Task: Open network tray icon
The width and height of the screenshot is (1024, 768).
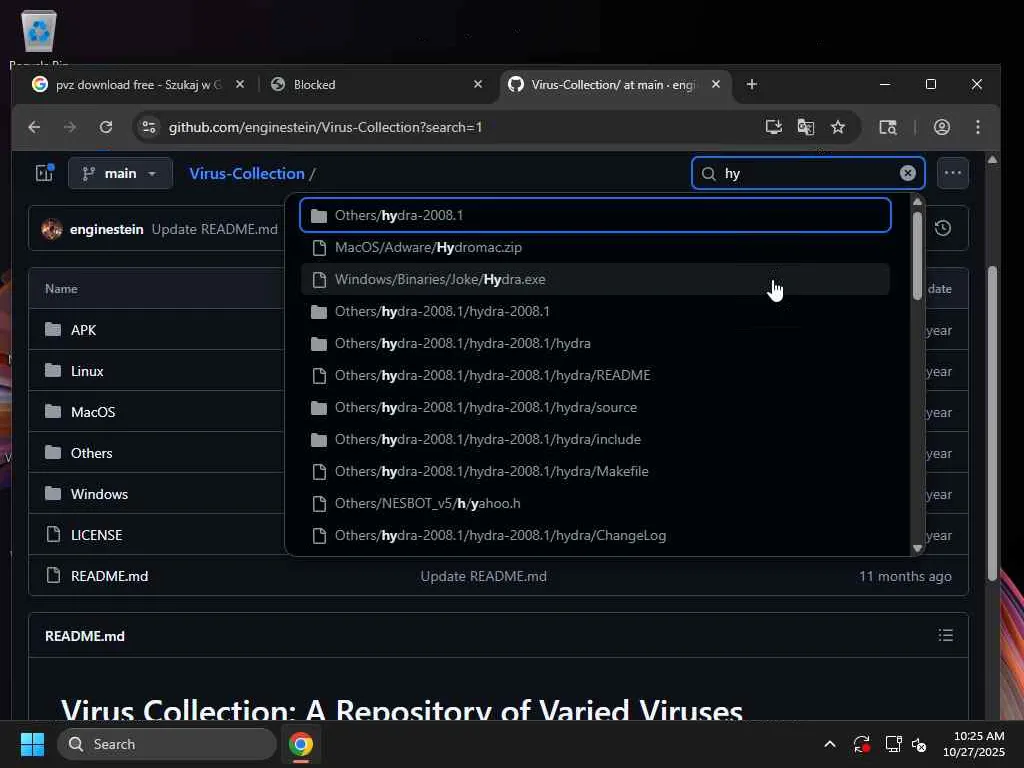Action: 893,744
